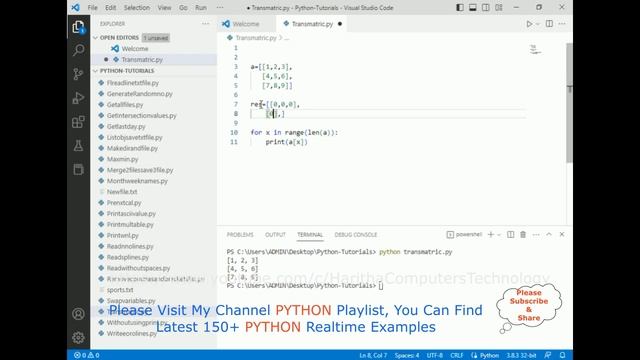Select the Terminal panel tab

tap(310, 235)
